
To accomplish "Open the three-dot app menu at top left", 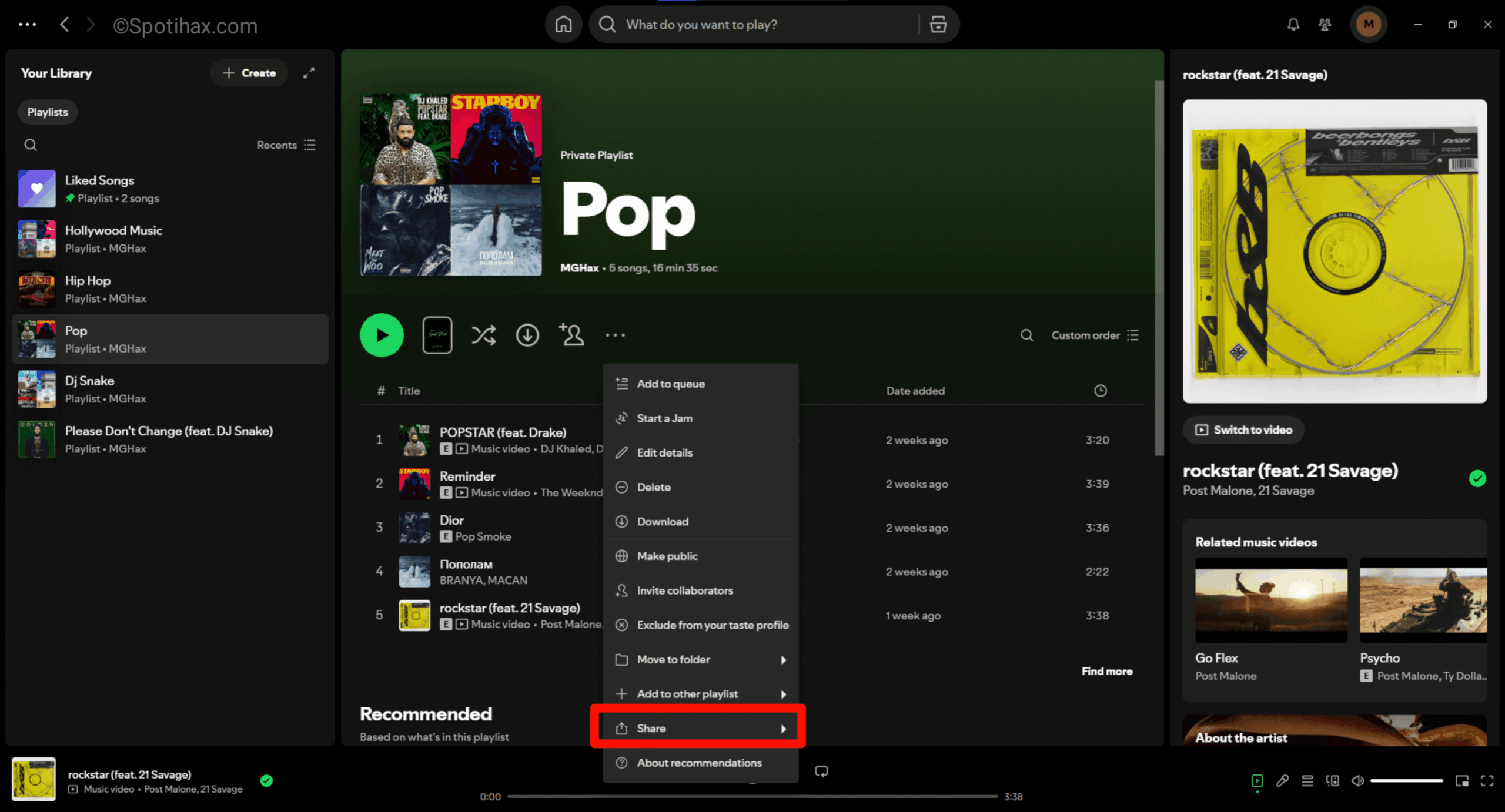I will (27, 25).
